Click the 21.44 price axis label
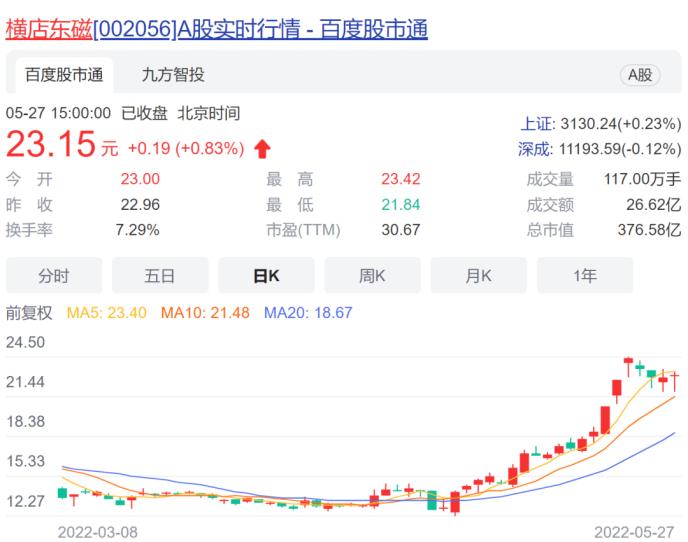Image resolution: width=688 pixels, height=542 pixels. point(25,382)
